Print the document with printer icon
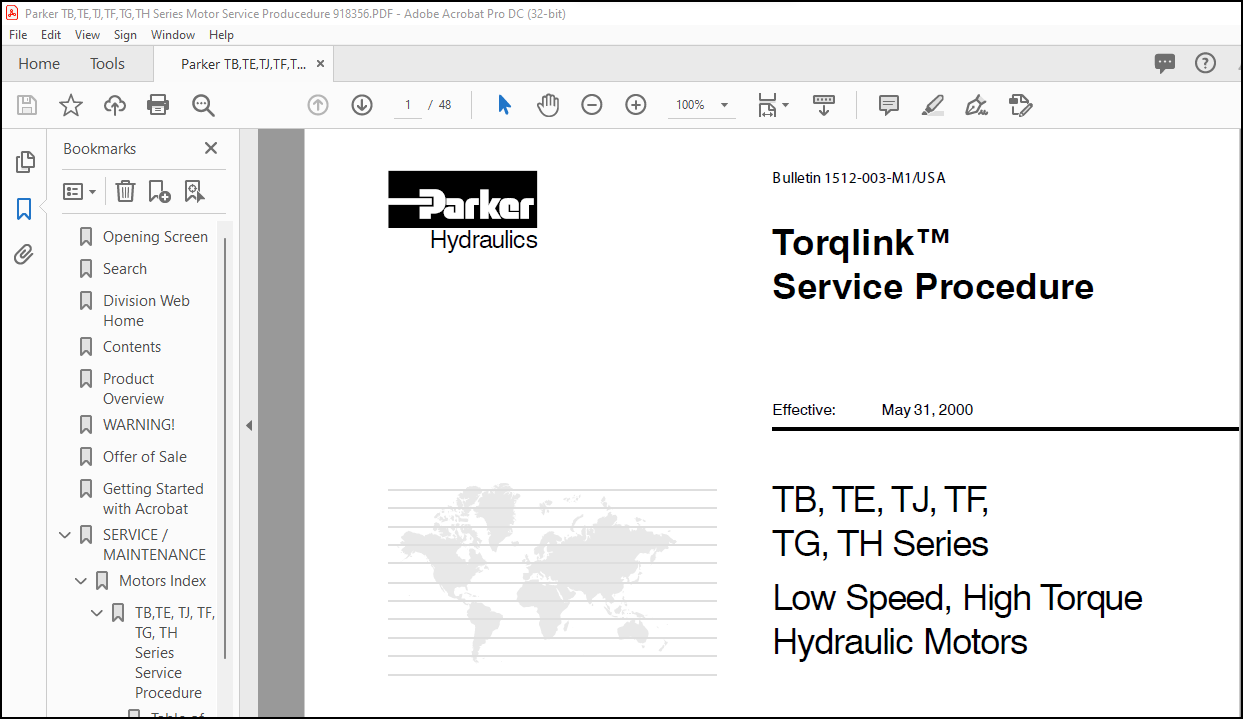The width and height of the screenshot is (1243, 719). coord(158,105)
